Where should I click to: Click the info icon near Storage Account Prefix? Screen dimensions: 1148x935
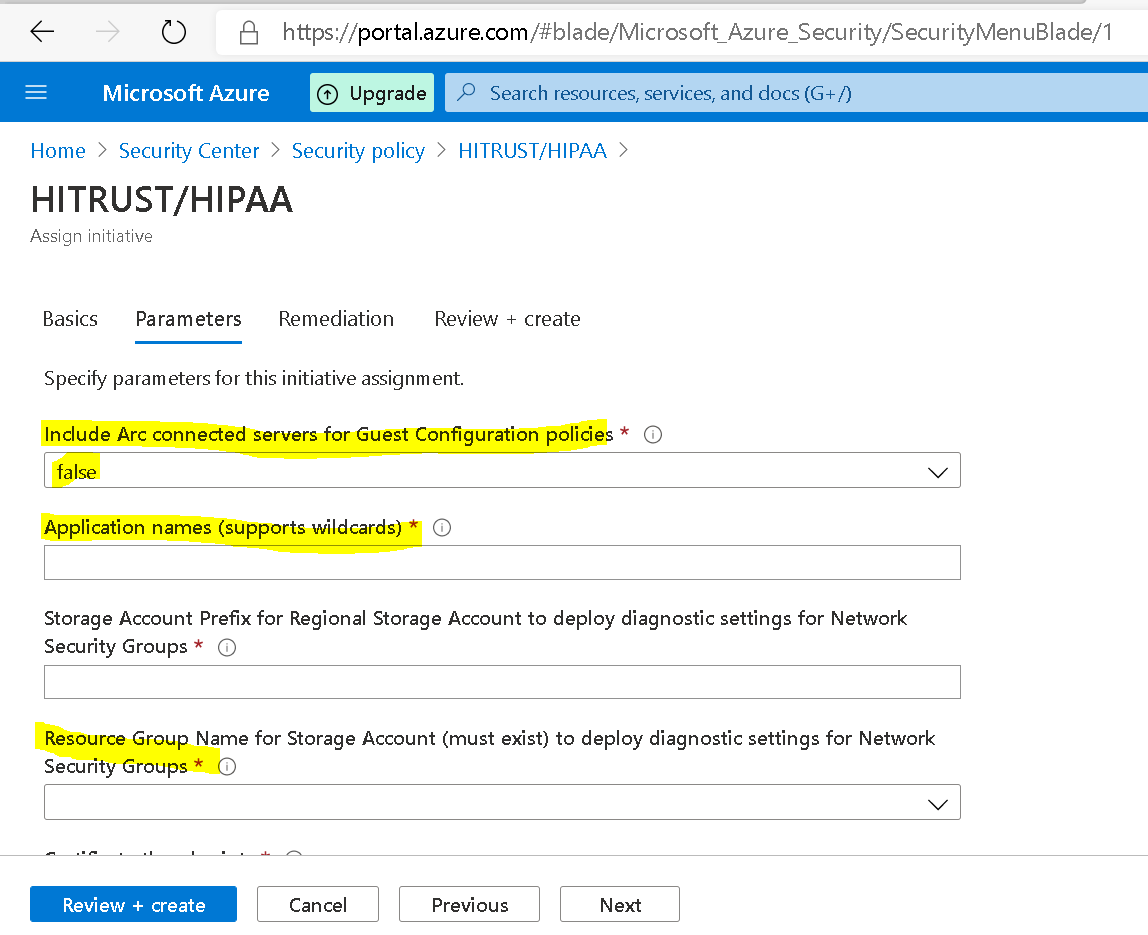[227, 647]
